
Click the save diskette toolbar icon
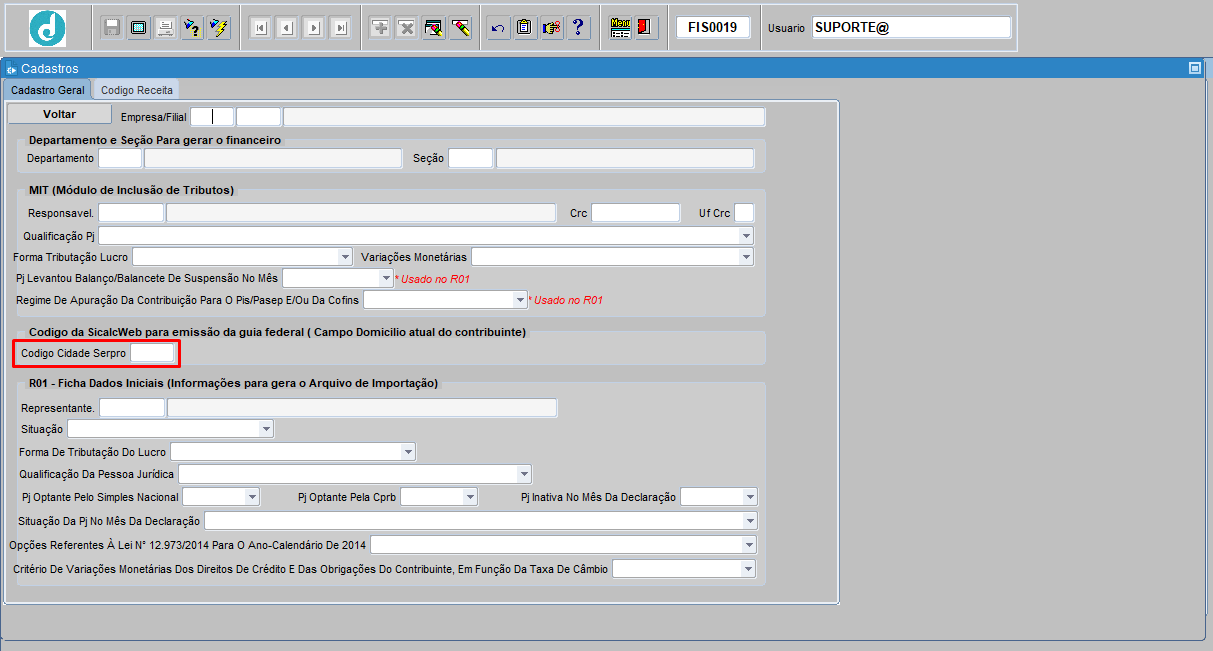point(112,28)
